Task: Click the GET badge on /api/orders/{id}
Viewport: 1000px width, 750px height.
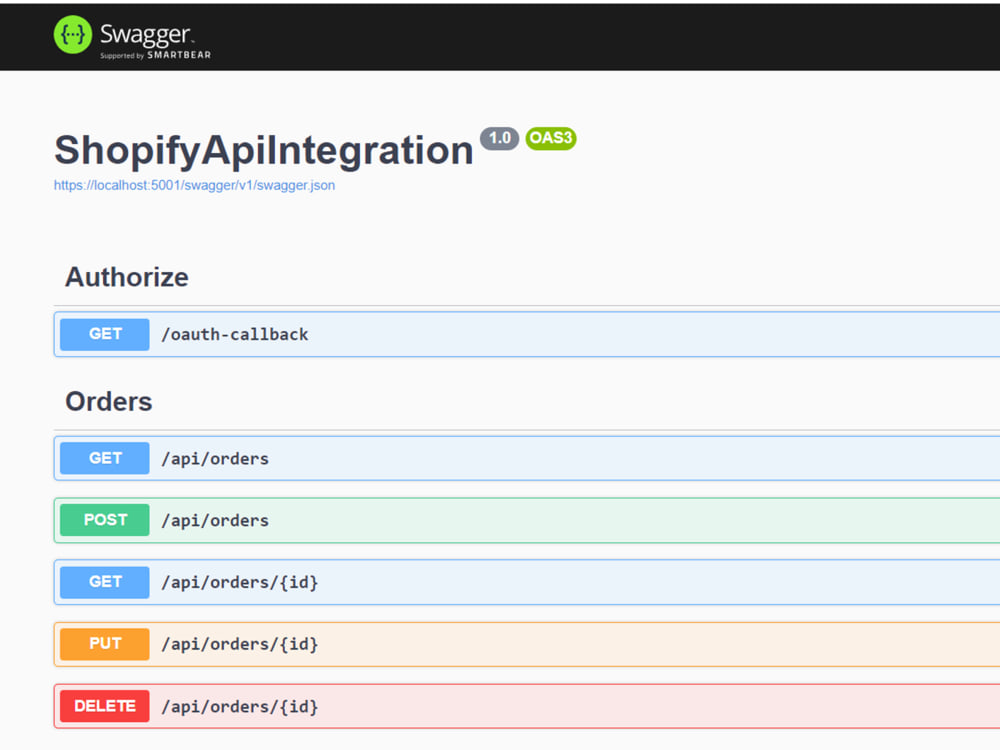Action: click(x=103, y=582)
